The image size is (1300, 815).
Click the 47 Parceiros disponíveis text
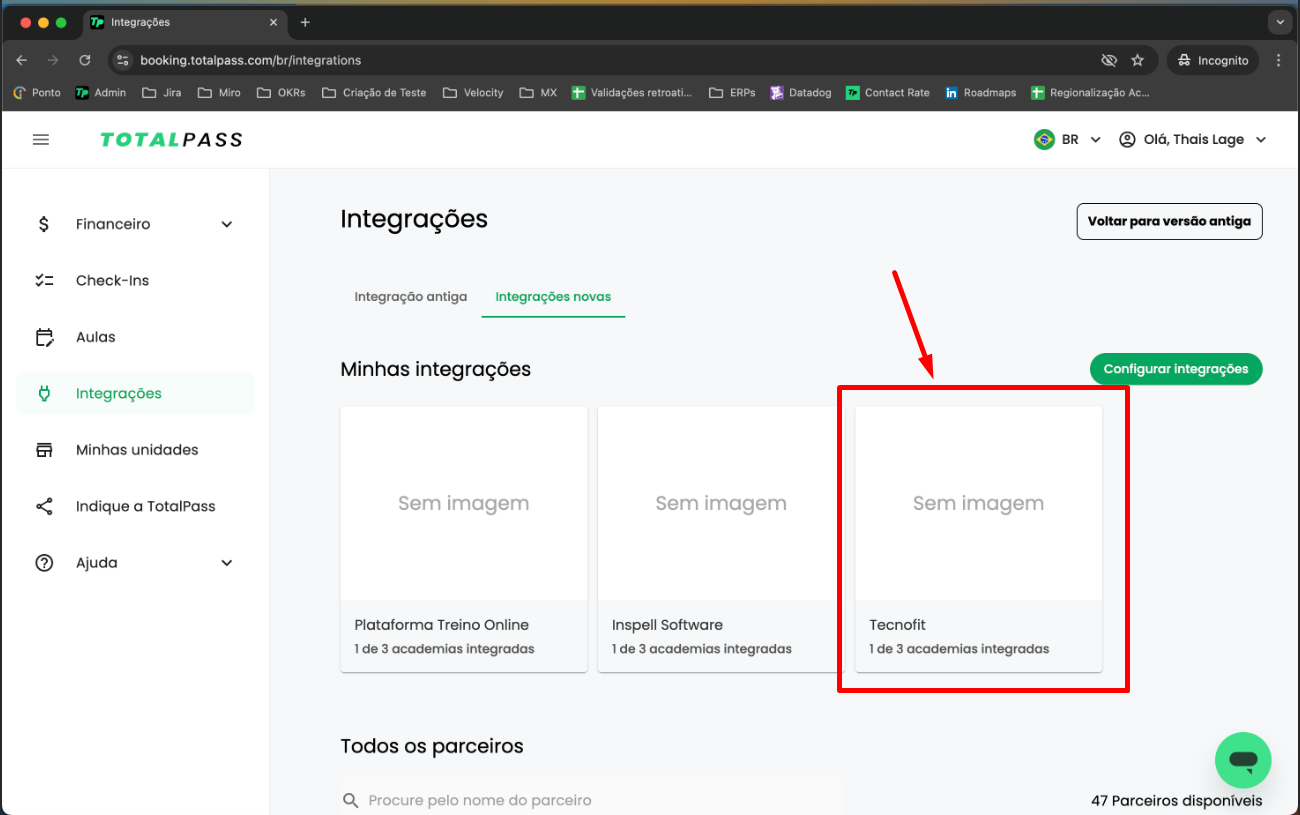tap(1176, 801)
